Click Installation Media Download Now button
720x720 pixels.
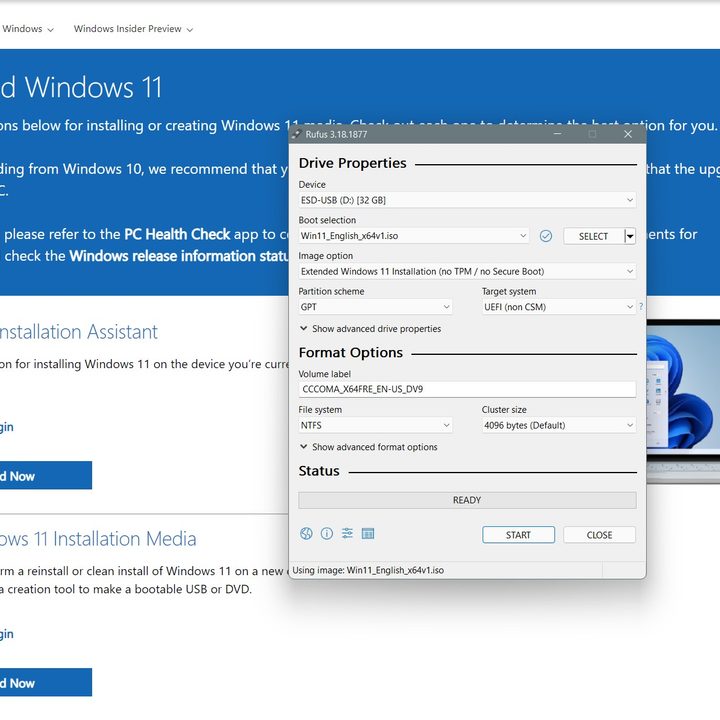tap(46, 683)
